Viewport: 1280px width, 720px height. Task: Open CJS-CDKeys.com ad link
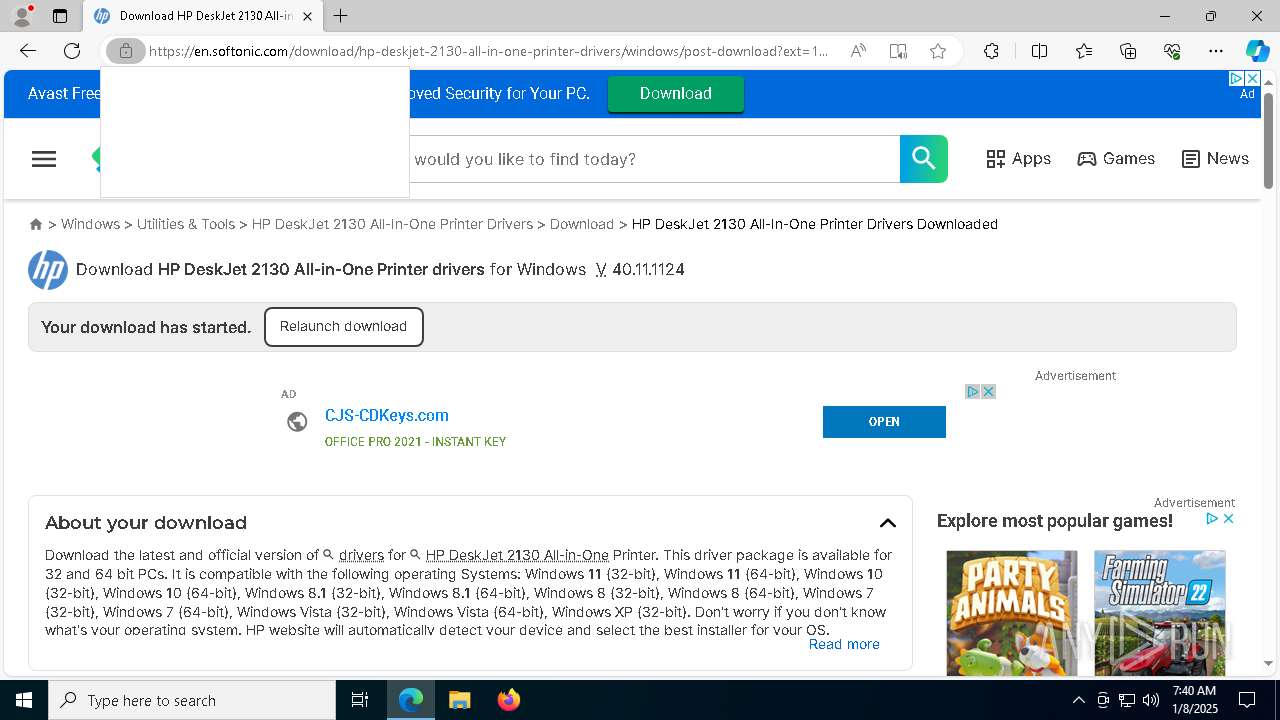pyautogui.click(x=387, y=415)
